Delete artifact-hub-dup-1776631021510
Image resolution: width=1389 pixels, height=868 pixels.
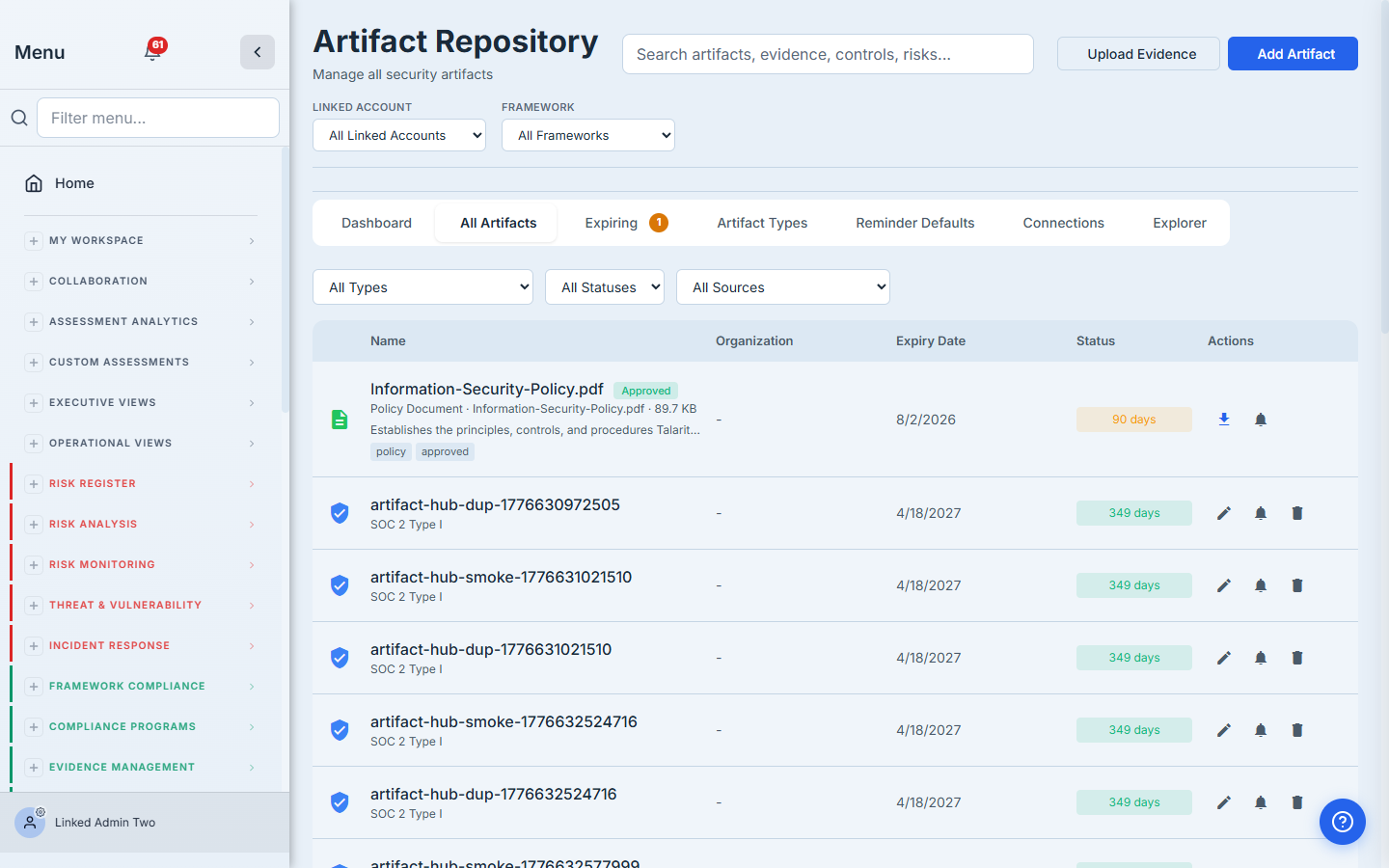pyautogui.click(x=1297, y=658)
